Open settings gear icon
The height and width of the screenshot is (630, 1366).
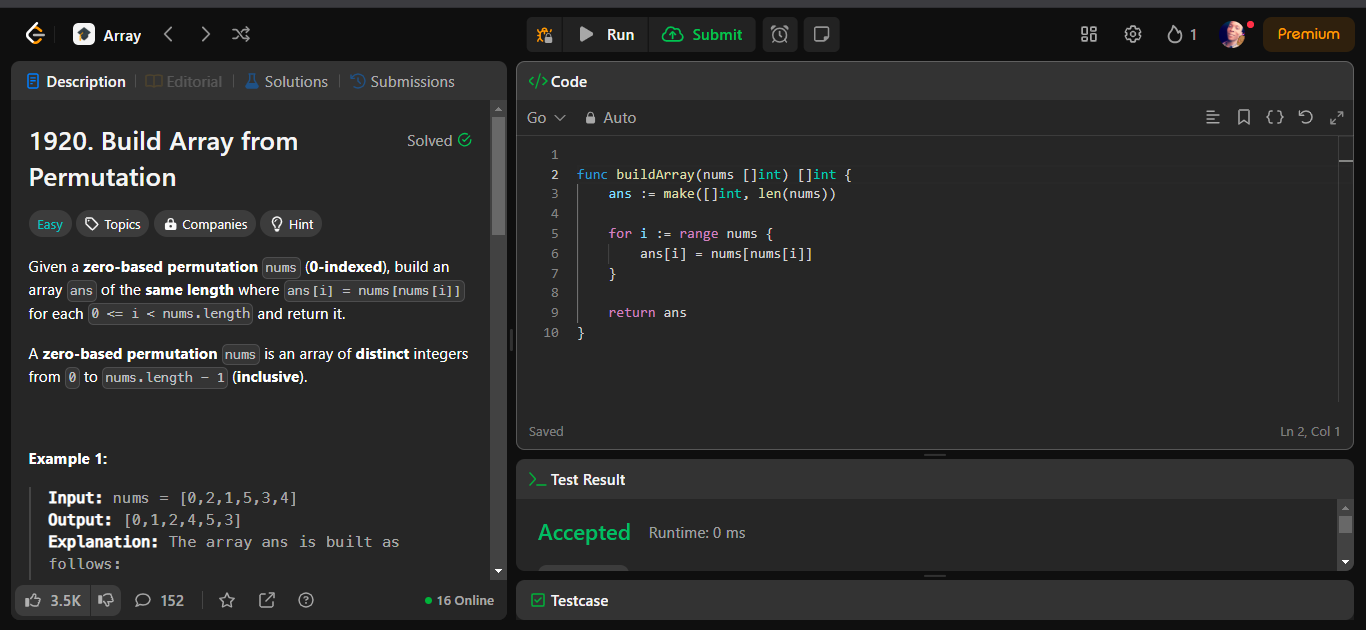pyautogui.click(x=1132, y=34)
